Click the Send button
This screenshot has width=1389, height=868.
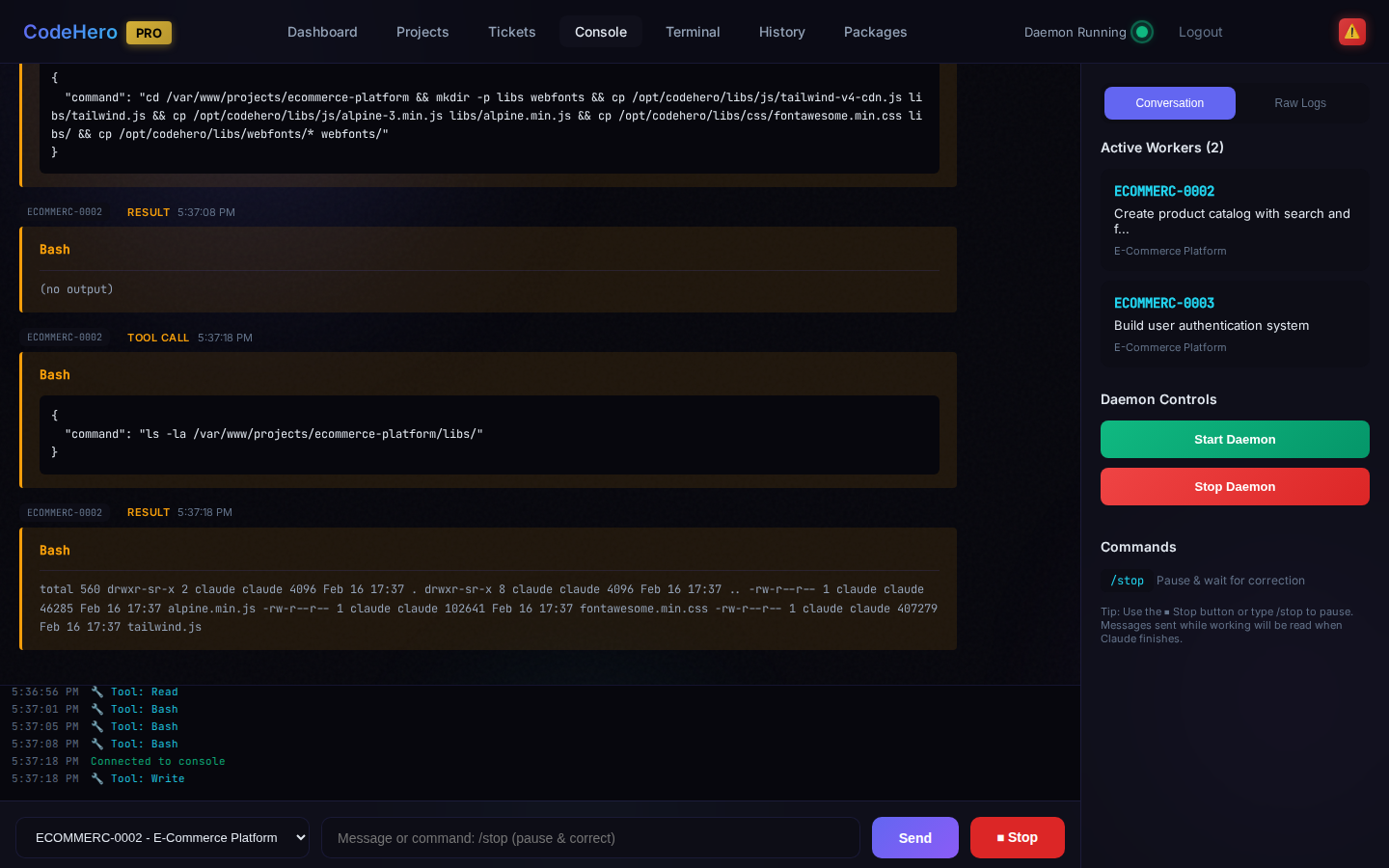(x=914, y=837)
